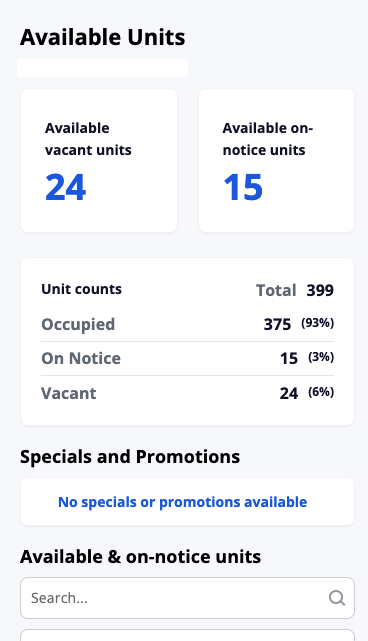
Task: Select the Vacant row label
Action: coord(69,393)
